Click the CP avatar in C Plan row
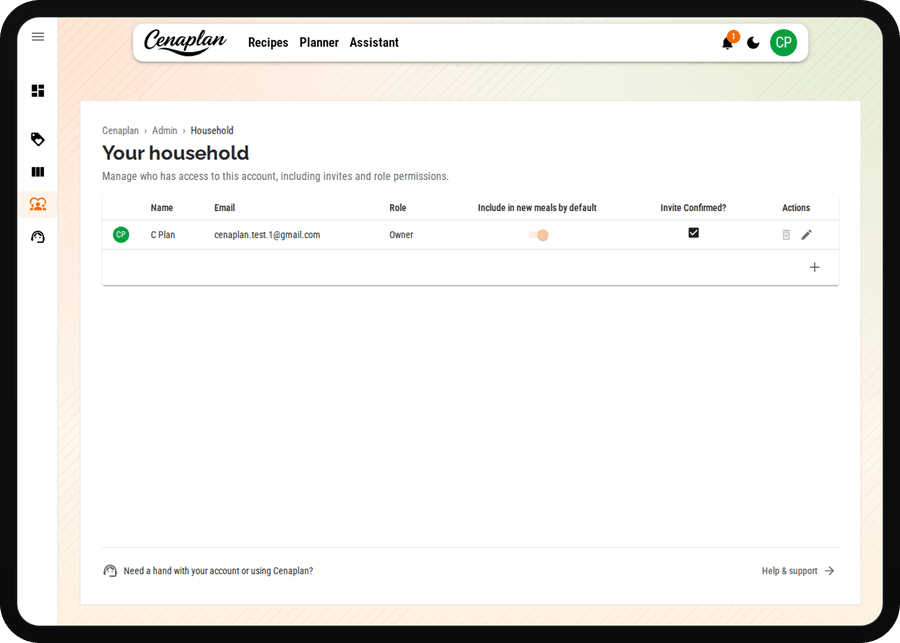The height and width of the screenshot is (643, 900). click(x=121, y=234)
